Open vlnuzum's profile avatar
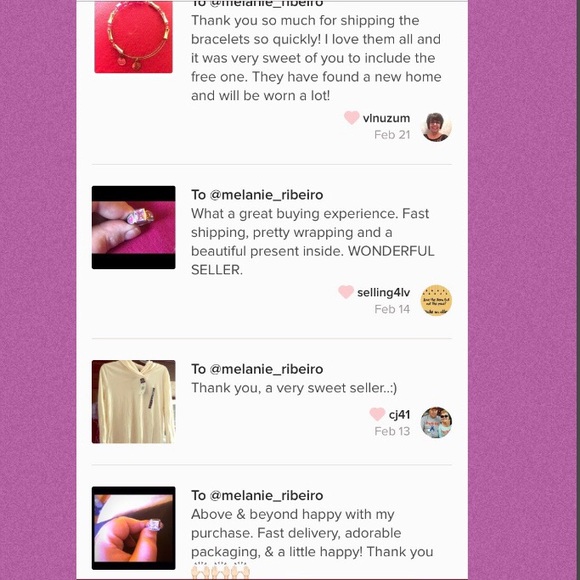Viewport: 580px width, 580px height. pos(436,127)
